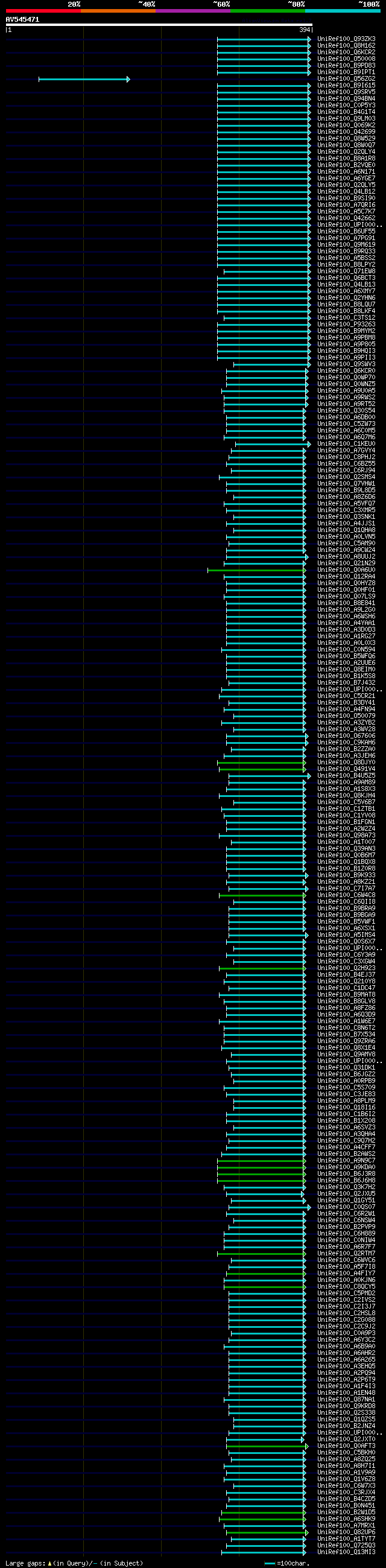
Task: Select the UniRef100_A8H7I1 label
Action: click(x=346, y=1467)
